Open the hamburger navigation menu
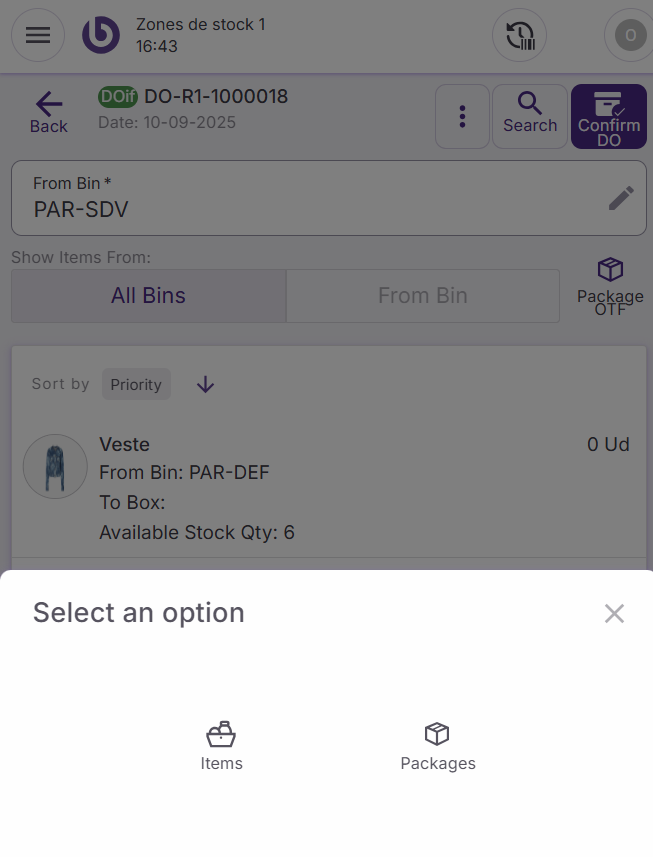The image size is (653, 857). (x=38, y=35)
